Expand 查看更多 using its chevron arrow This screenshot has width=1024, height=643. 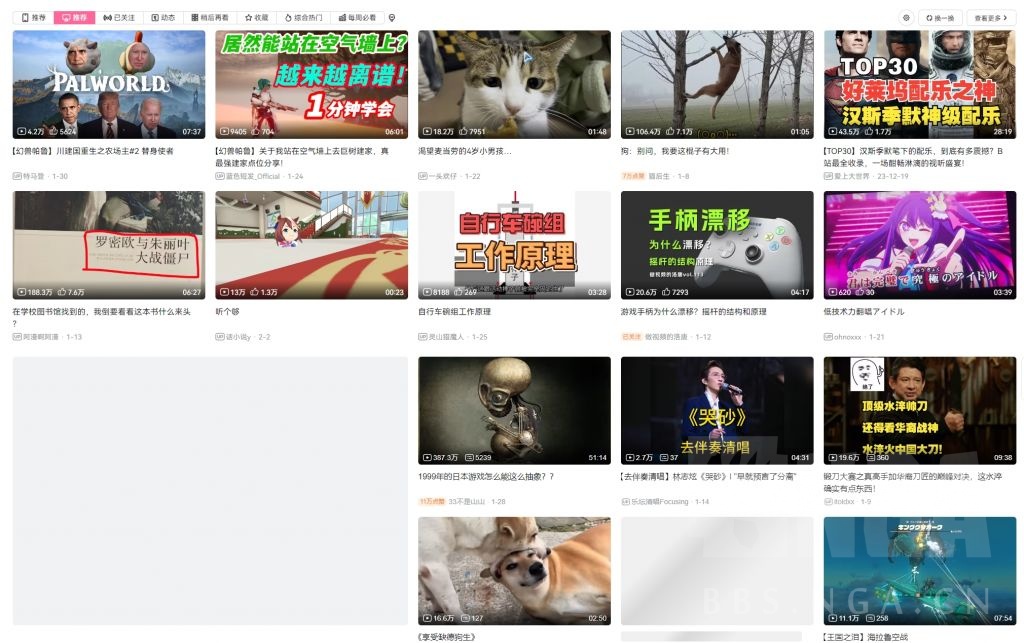pos(1005,17)
